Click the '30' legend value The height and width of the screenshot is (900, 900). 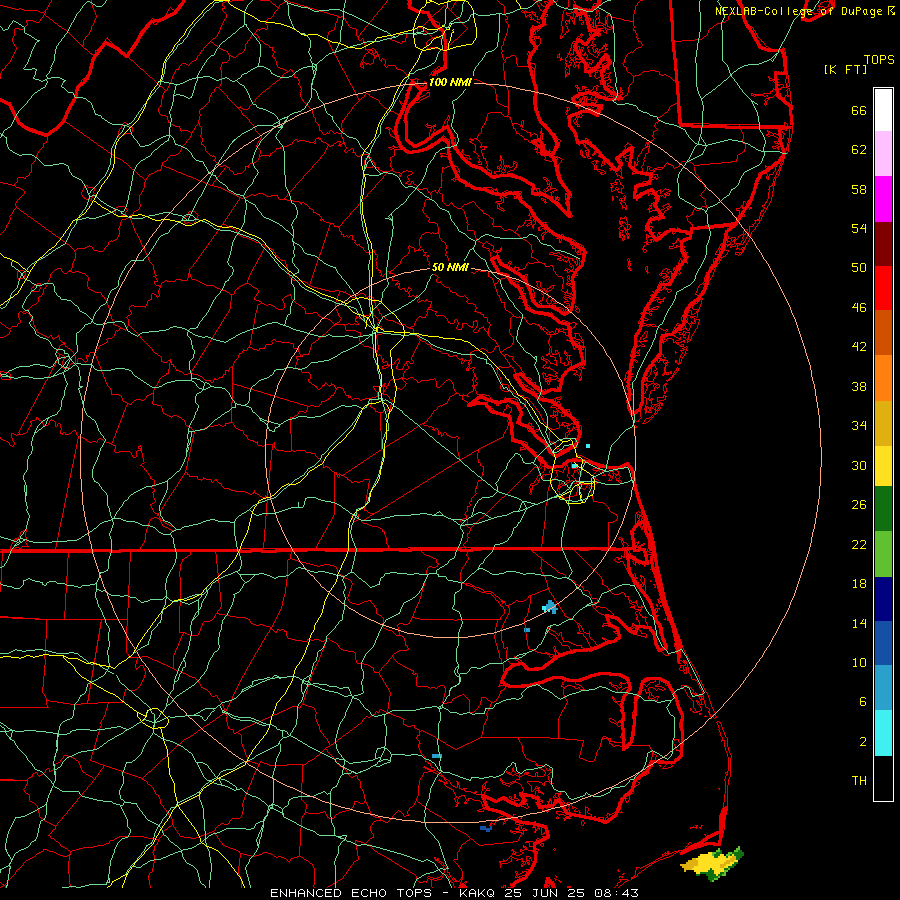[x=859, y=465]
